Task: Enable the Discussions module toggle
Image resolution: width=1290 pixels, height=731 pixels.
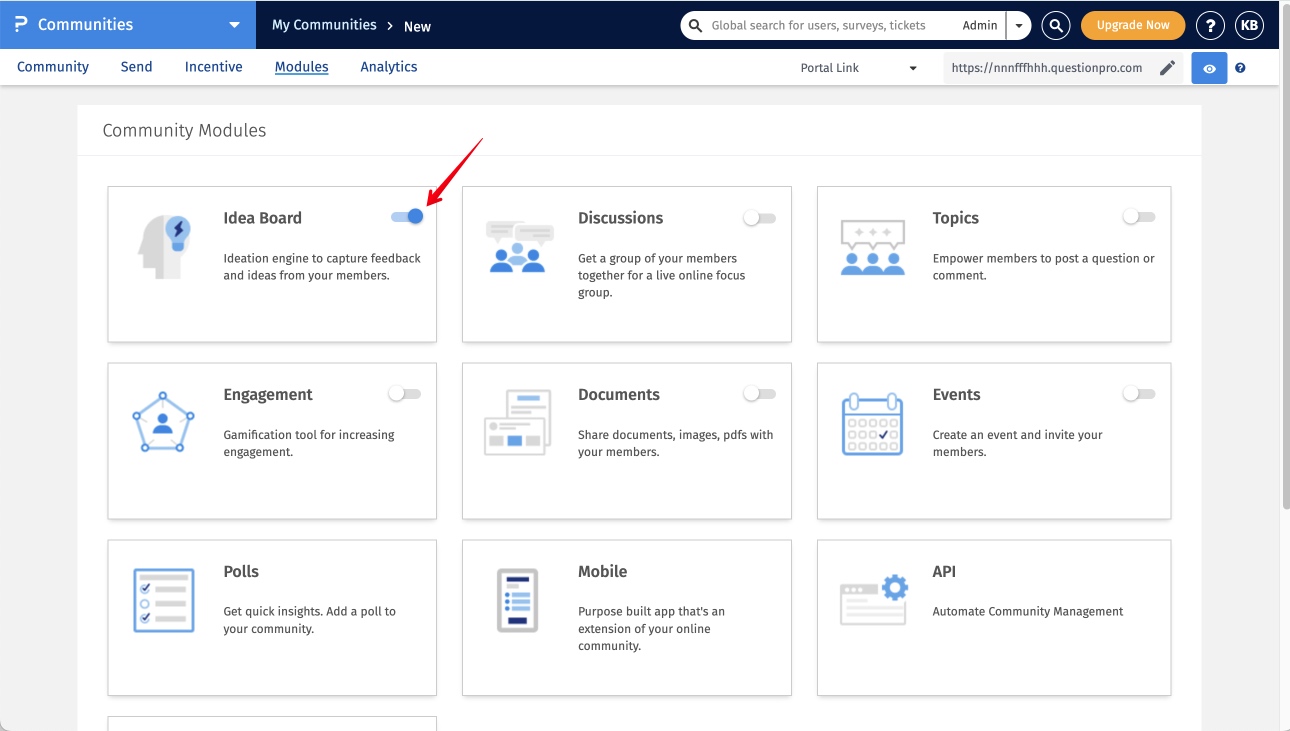Action: [760, 218]
